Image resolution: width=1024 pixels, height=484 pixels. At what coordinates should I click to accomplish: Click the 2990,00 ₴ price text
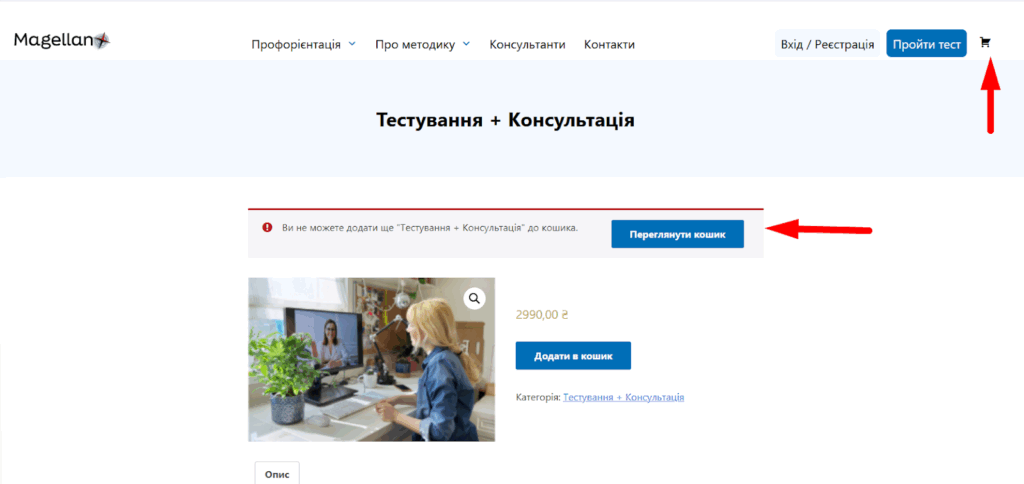542,314
